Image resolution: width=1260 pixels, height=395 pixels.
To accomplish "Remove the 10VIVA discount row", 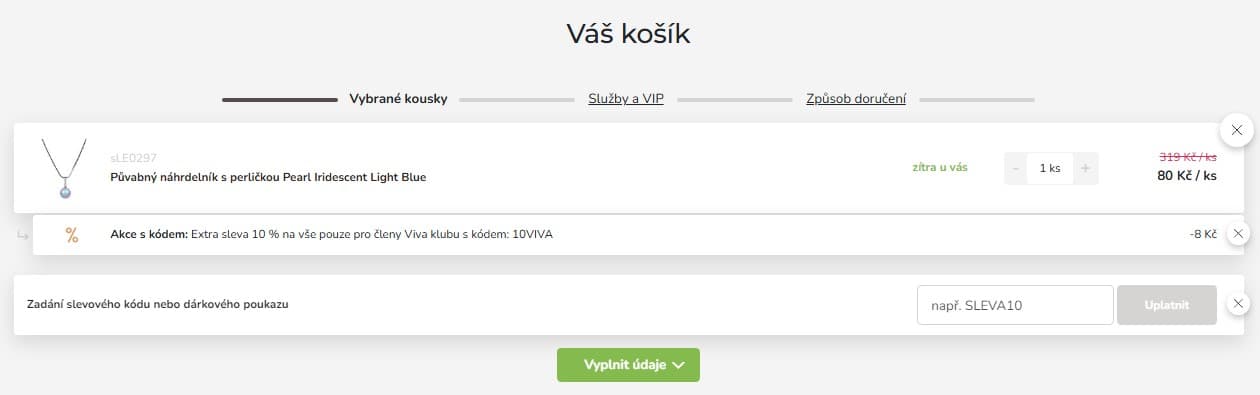I will pos(1238,234).
